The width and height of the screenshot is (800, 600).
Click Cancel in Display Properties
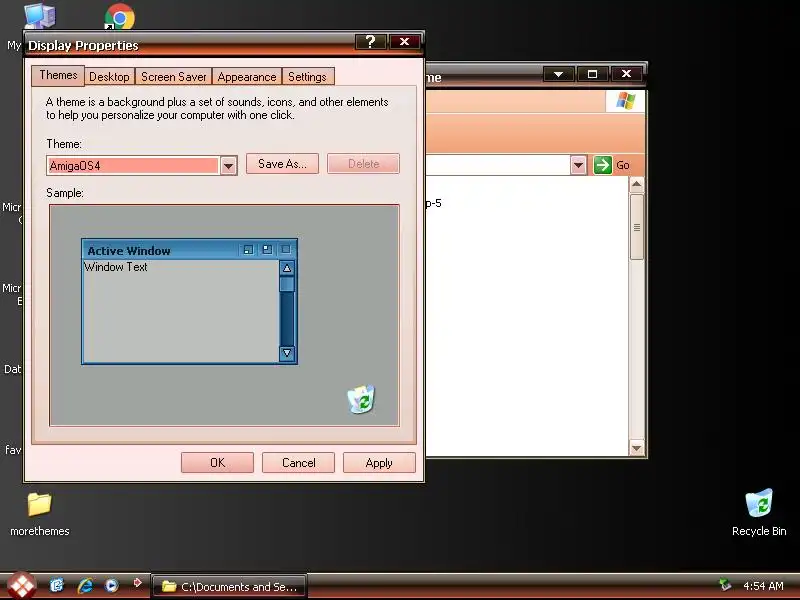pos(298,463)
